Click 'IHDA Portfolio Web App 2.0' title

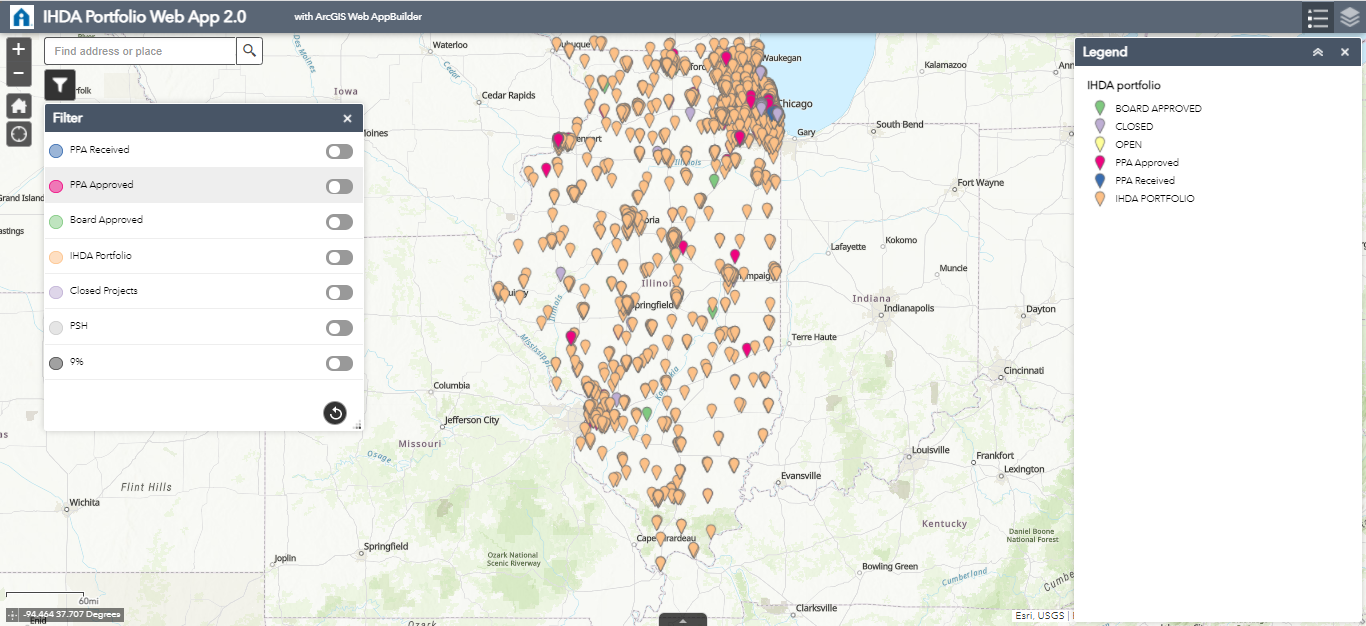tap(144, 17)
